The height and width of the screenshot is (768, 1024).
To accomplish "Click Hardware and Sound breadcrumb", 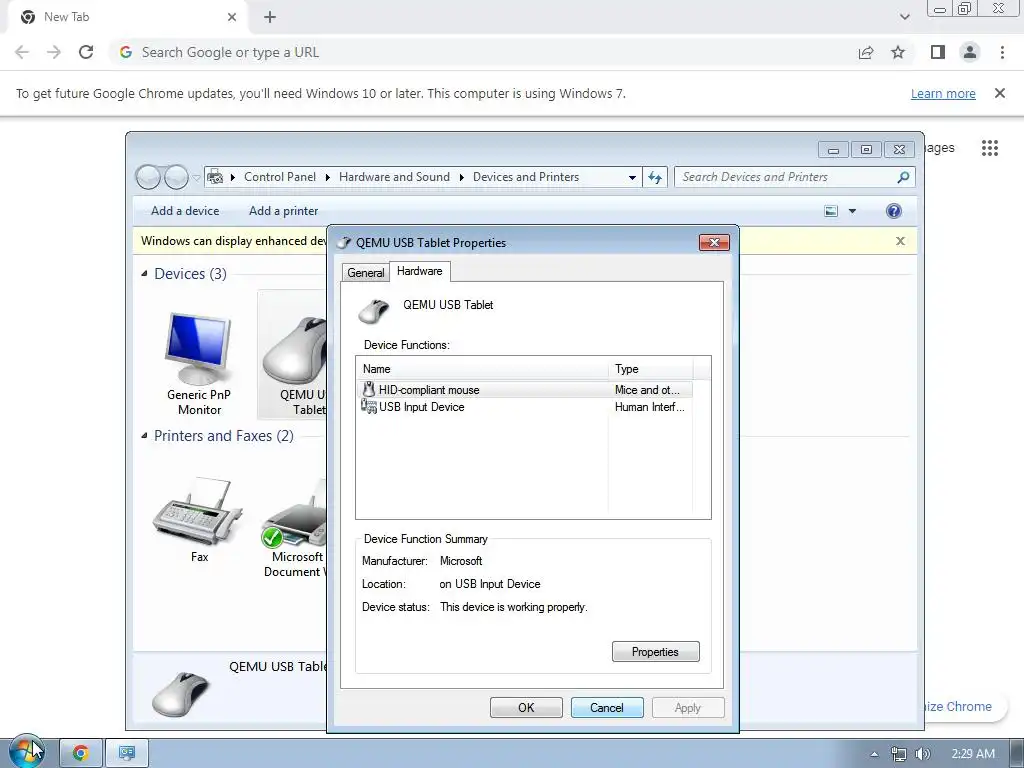I will pyautogui.click(x=394, y=177).
